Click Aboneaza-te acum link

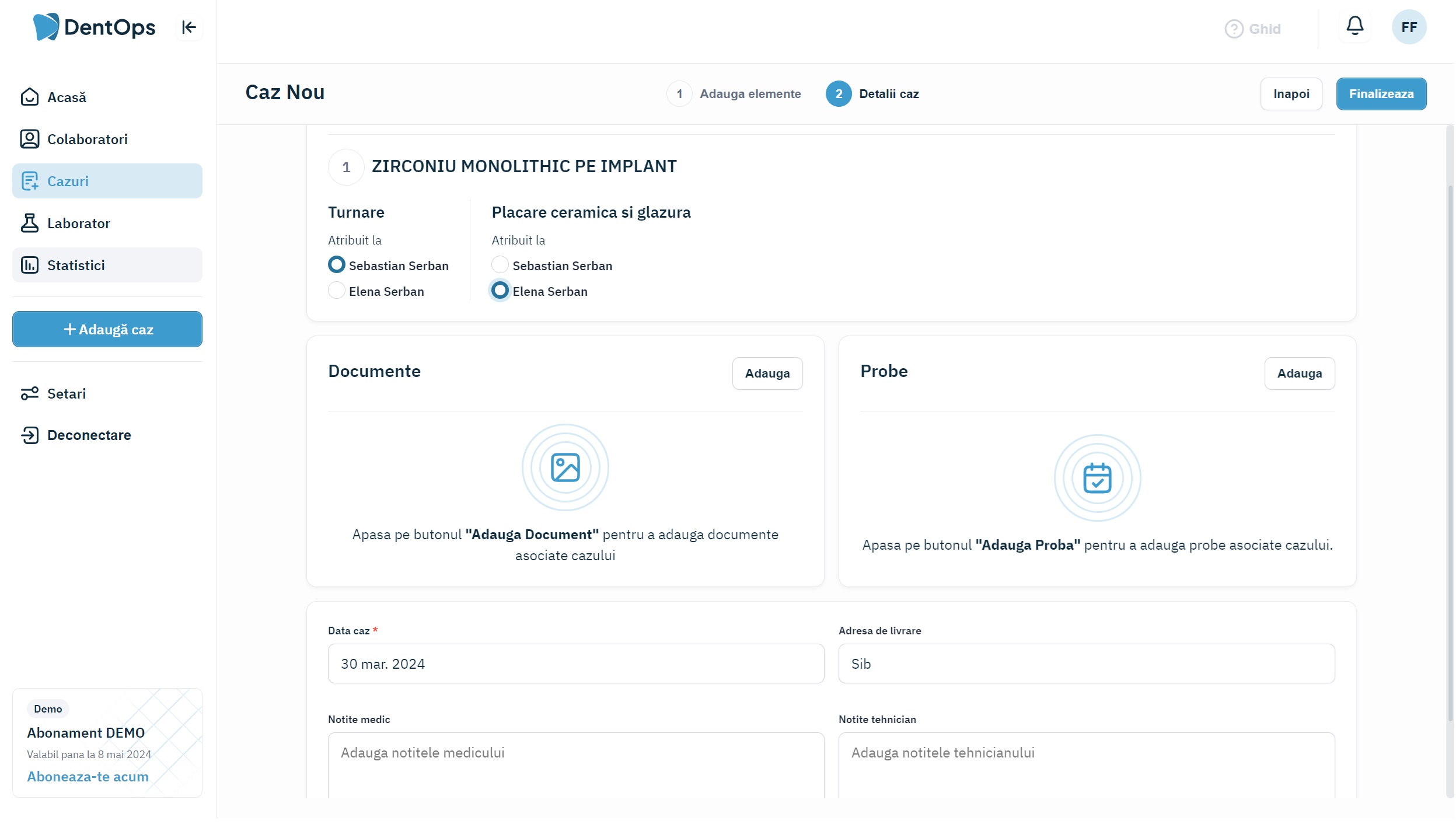(88, 777)
